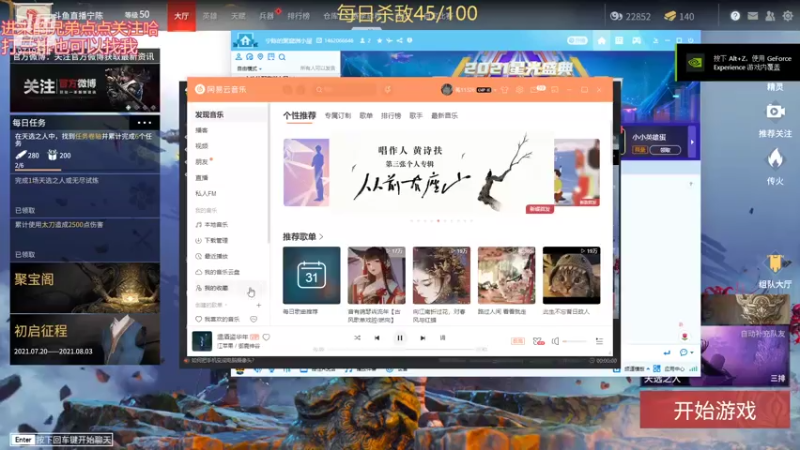Mute the music player volume speaker icon
Image resolution: width=800 pixels, height=450 pixels.
point(555,341)
